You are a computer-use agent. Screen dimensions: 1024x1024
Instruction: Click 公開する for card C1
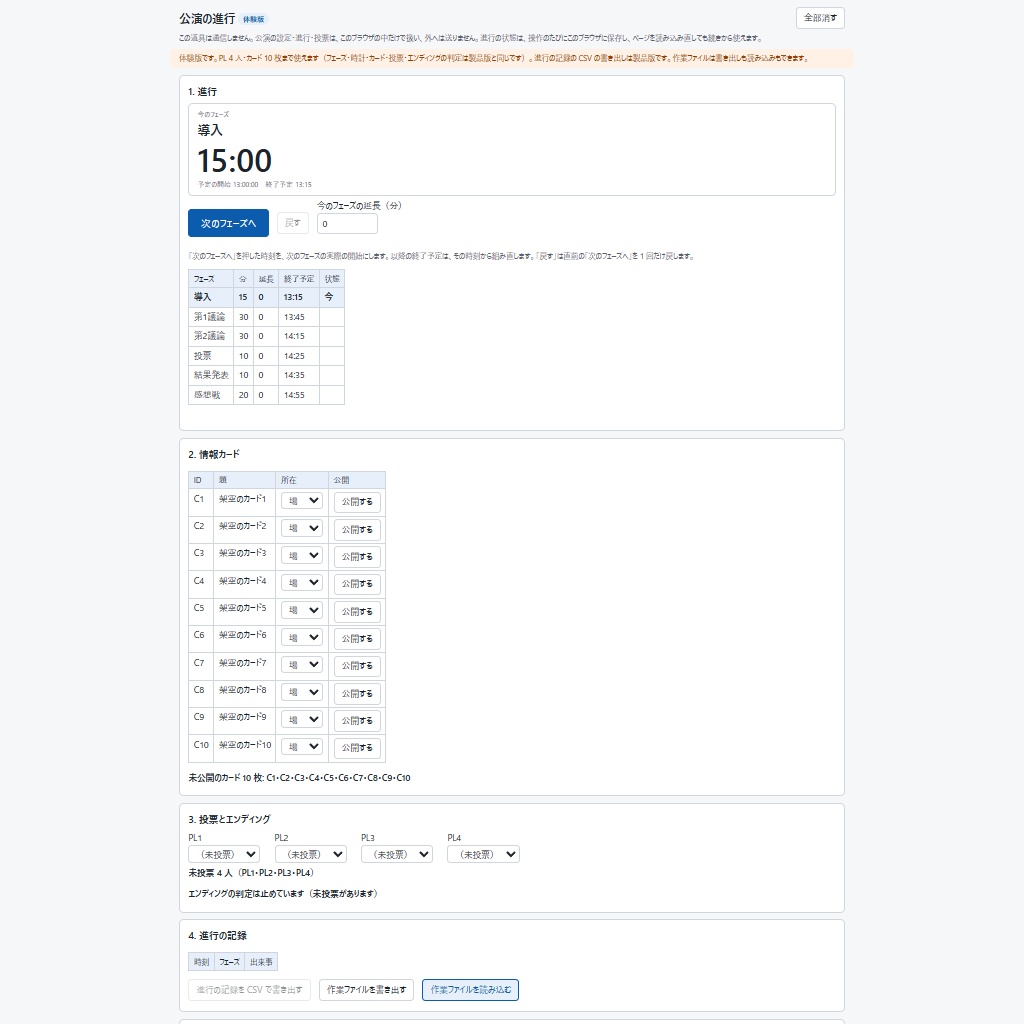(x=357, y=502)
